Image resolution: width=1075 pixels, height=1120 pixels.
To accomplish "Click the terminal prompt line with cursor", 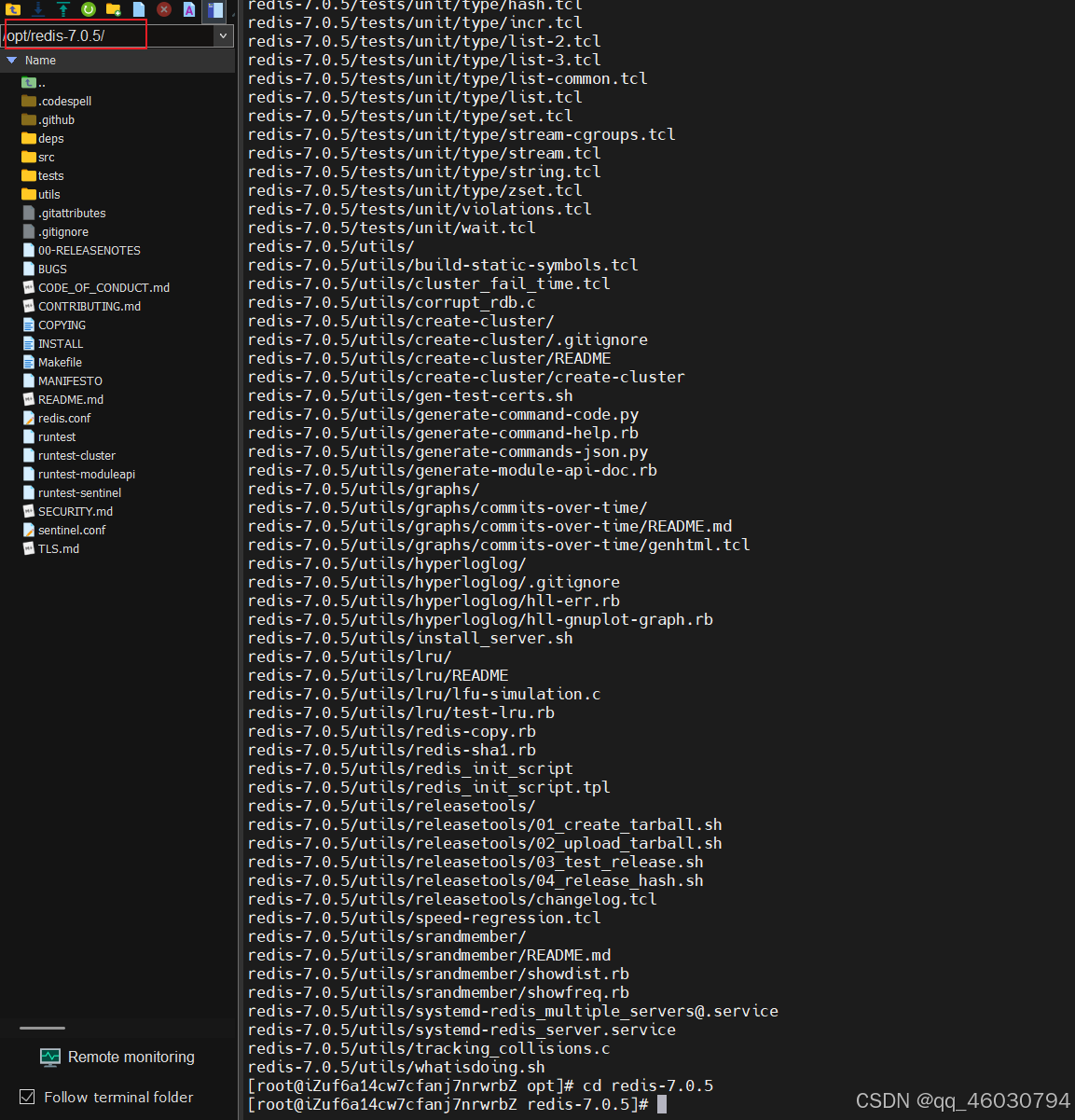I will 457,1104.
